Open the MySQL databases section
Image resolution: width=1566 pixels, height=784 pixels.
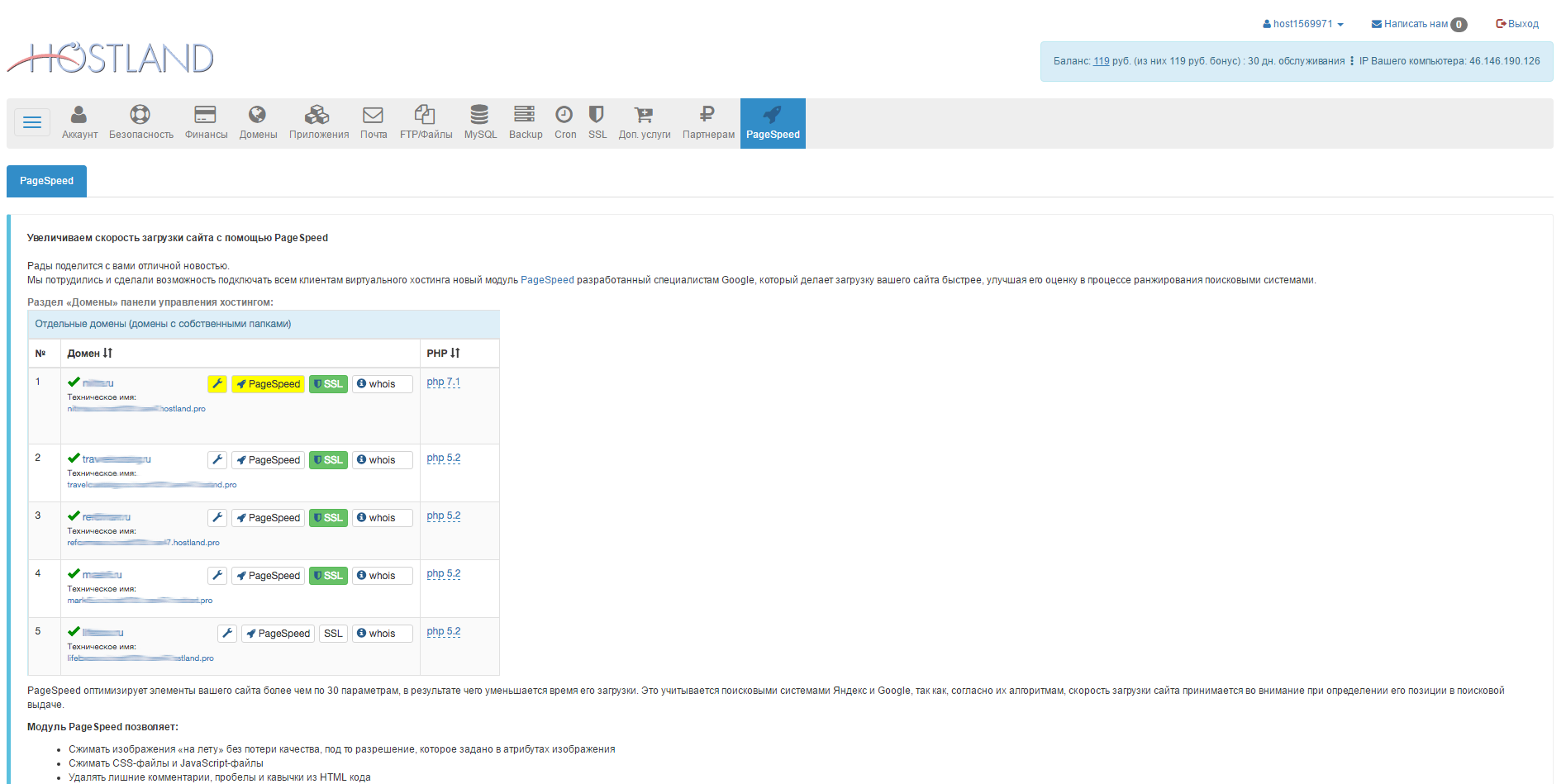(480, 123)
